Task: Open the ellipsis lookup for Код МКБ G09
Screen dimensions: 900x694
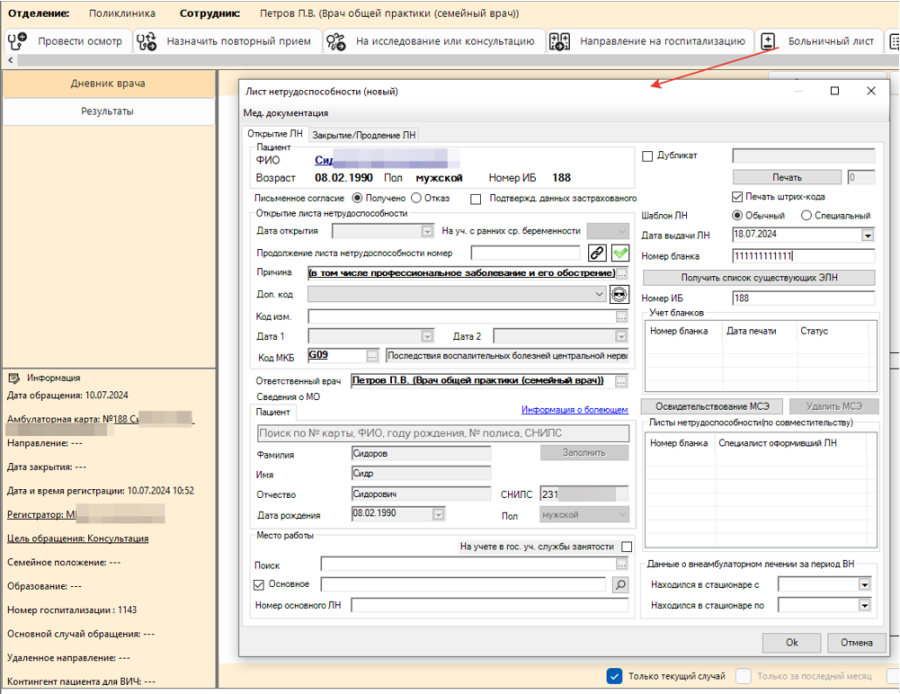Action: (373, 356)
